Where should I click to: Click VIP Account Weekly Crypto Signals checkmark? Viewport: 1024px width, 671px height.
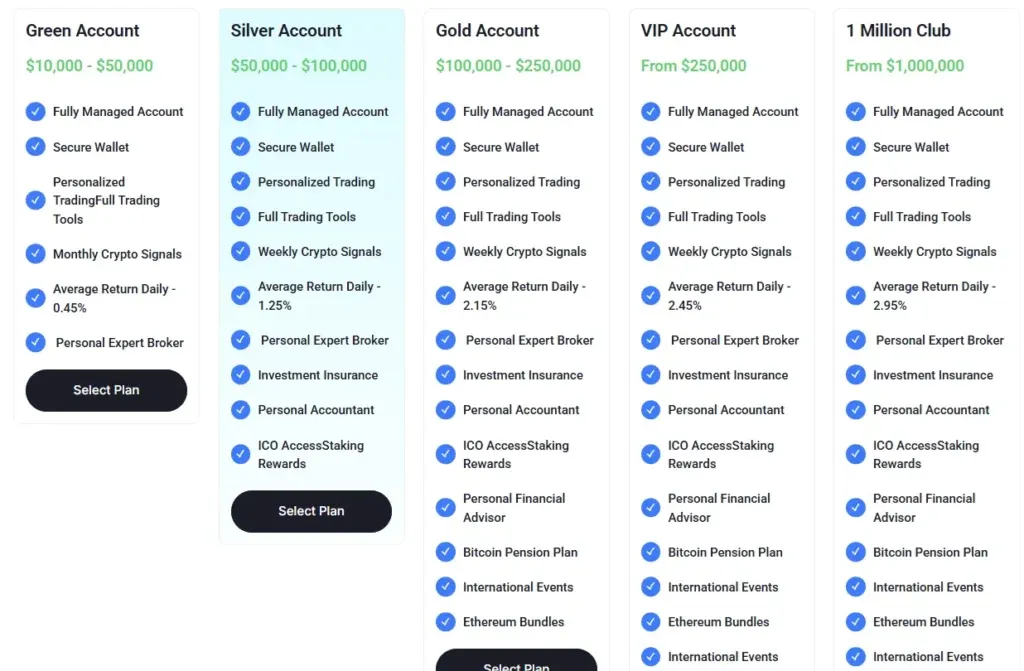click(x=651, y=252)
